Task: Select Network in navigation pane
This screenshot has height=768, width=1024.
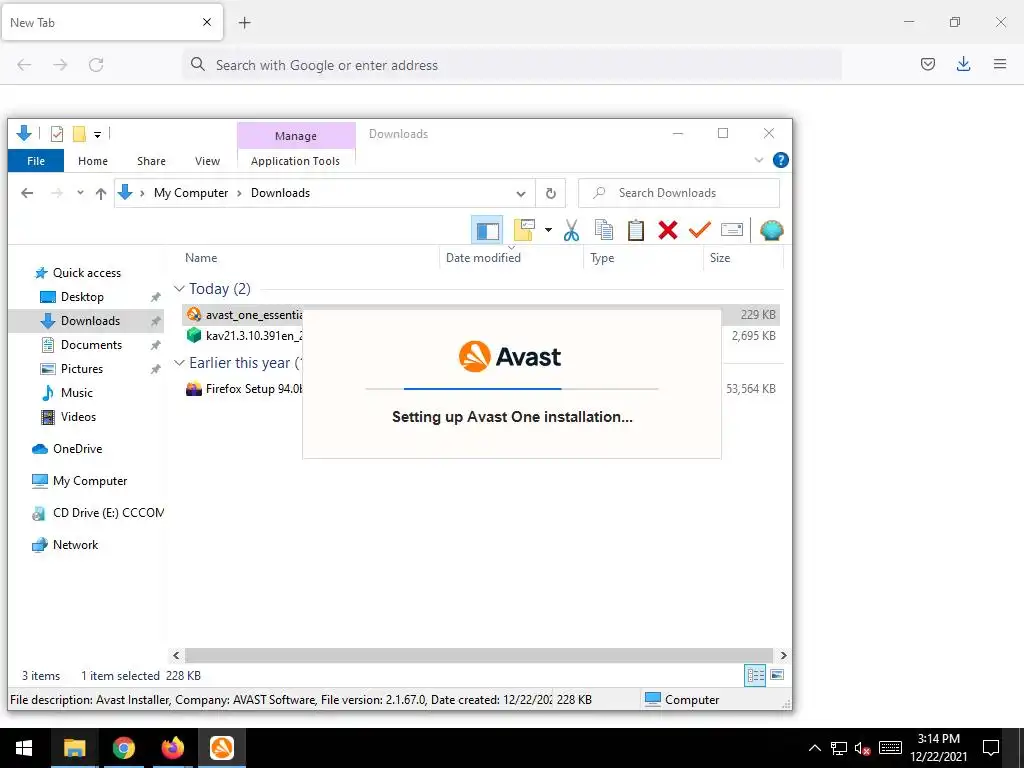Action: (75, 545)
